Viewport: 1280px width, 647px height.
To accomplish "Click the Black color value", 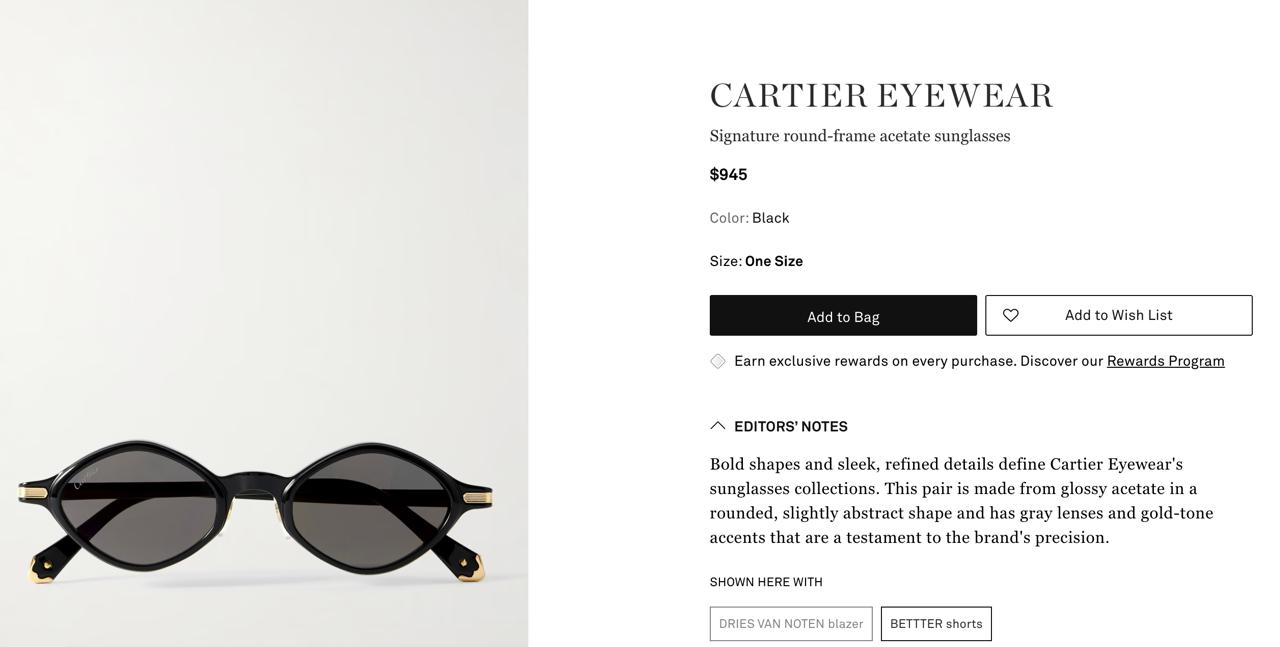I will 771,218.
